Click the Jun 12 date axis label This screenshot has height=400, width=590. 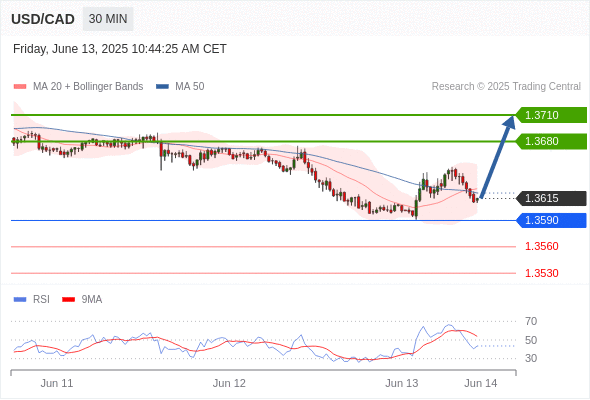[x=229, y=383]
